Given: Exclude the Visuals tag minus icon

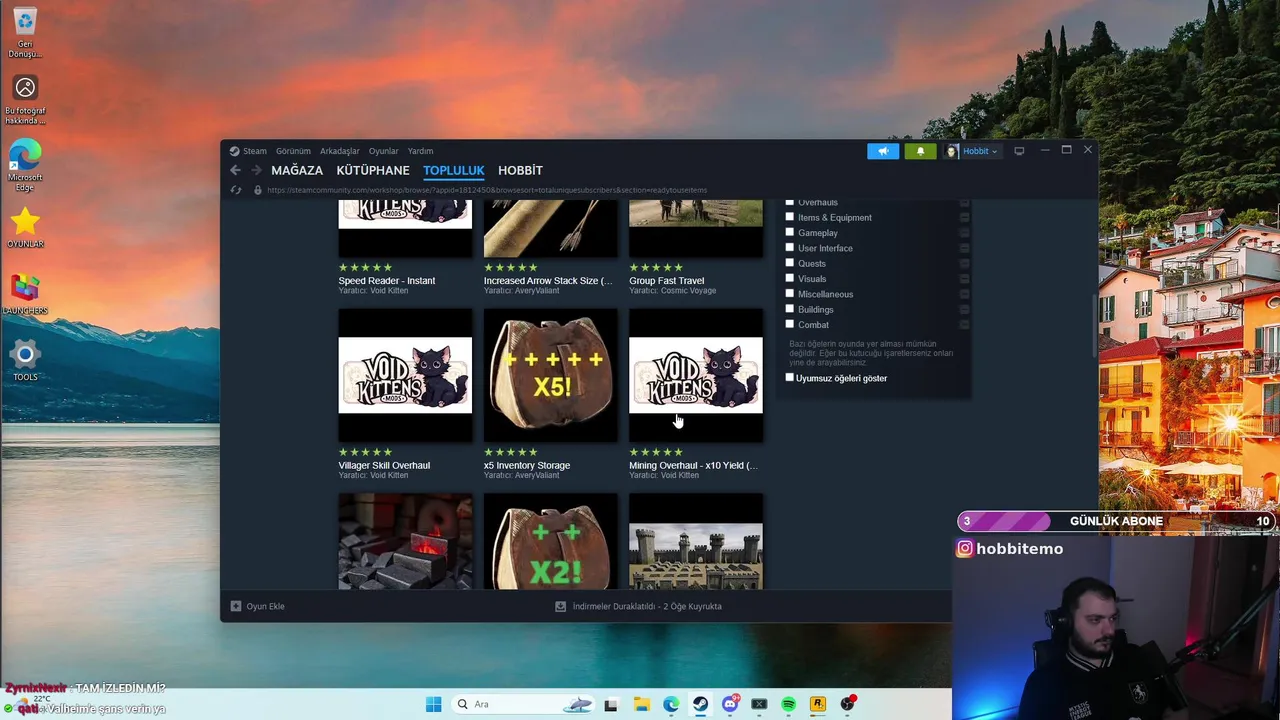Looking at the screenshot, I should click(964, 279).
